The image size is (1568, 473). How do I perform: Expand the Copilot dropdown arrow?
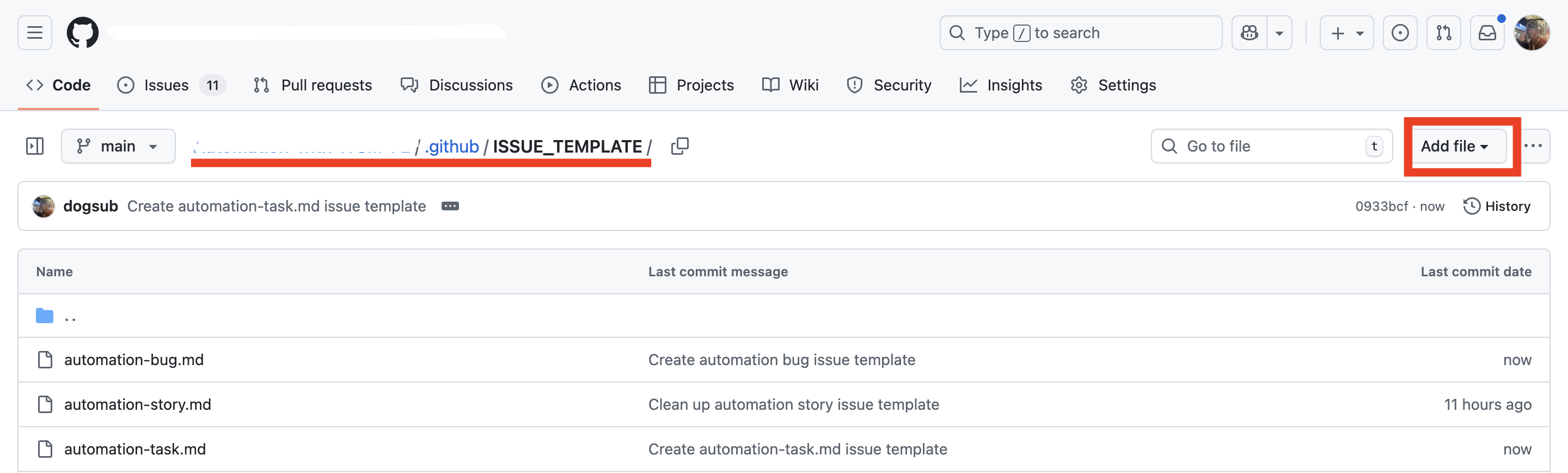pos(1279,33)
